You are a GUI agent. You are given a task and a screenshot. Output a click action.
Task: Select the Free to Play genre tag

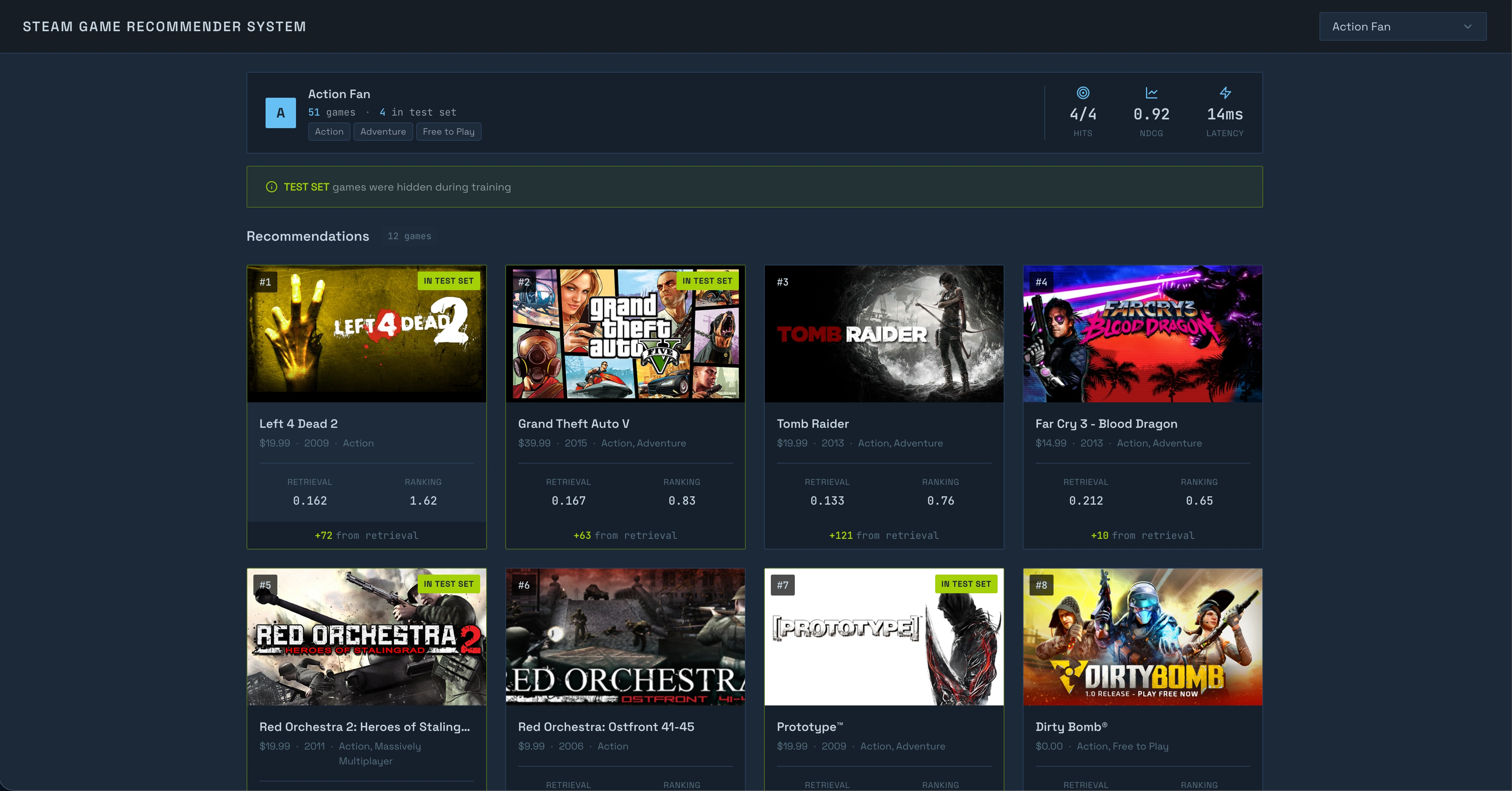pos(449,132)
